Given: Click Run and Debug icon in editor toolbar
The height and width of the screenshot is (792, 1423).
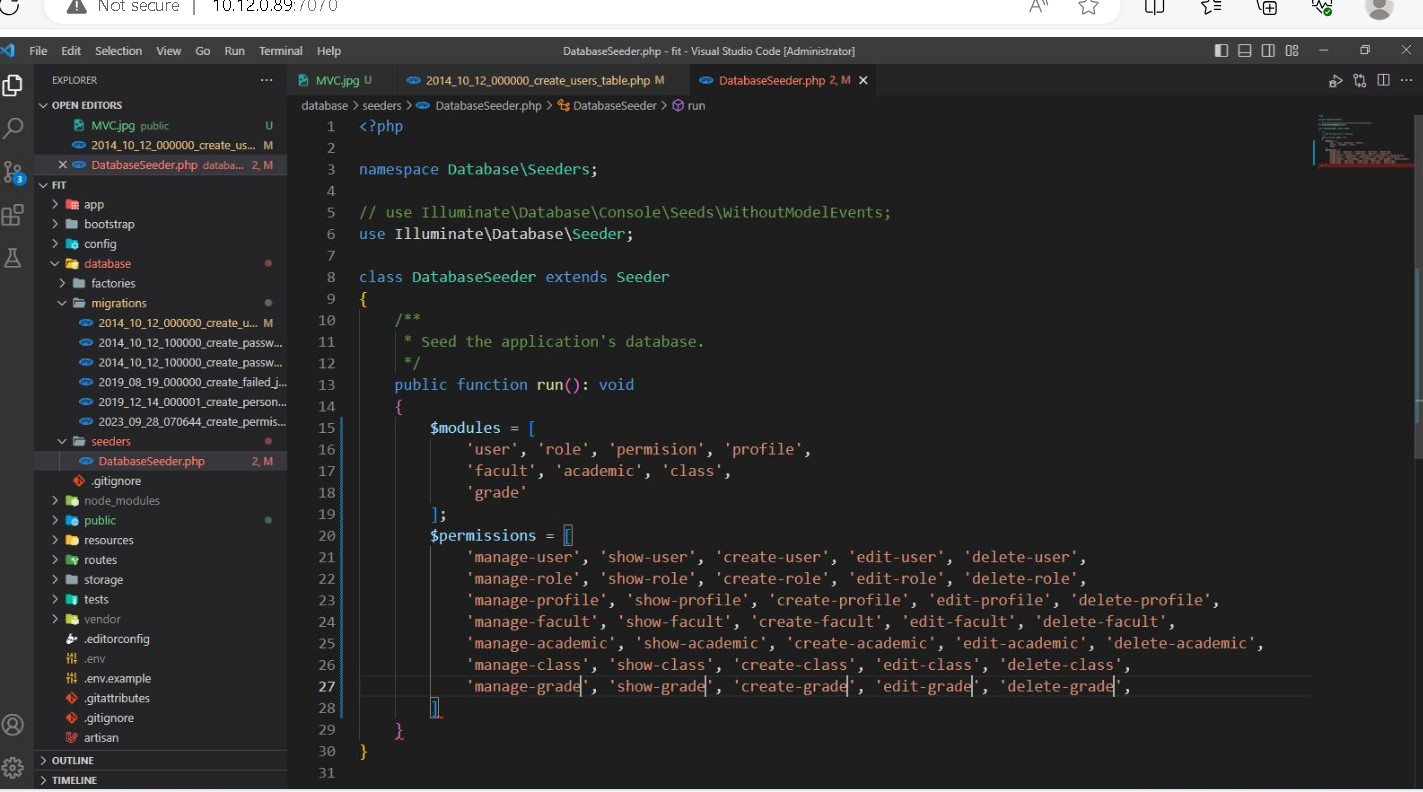Looking at the screenshot, I should (x=1336, y=81).
